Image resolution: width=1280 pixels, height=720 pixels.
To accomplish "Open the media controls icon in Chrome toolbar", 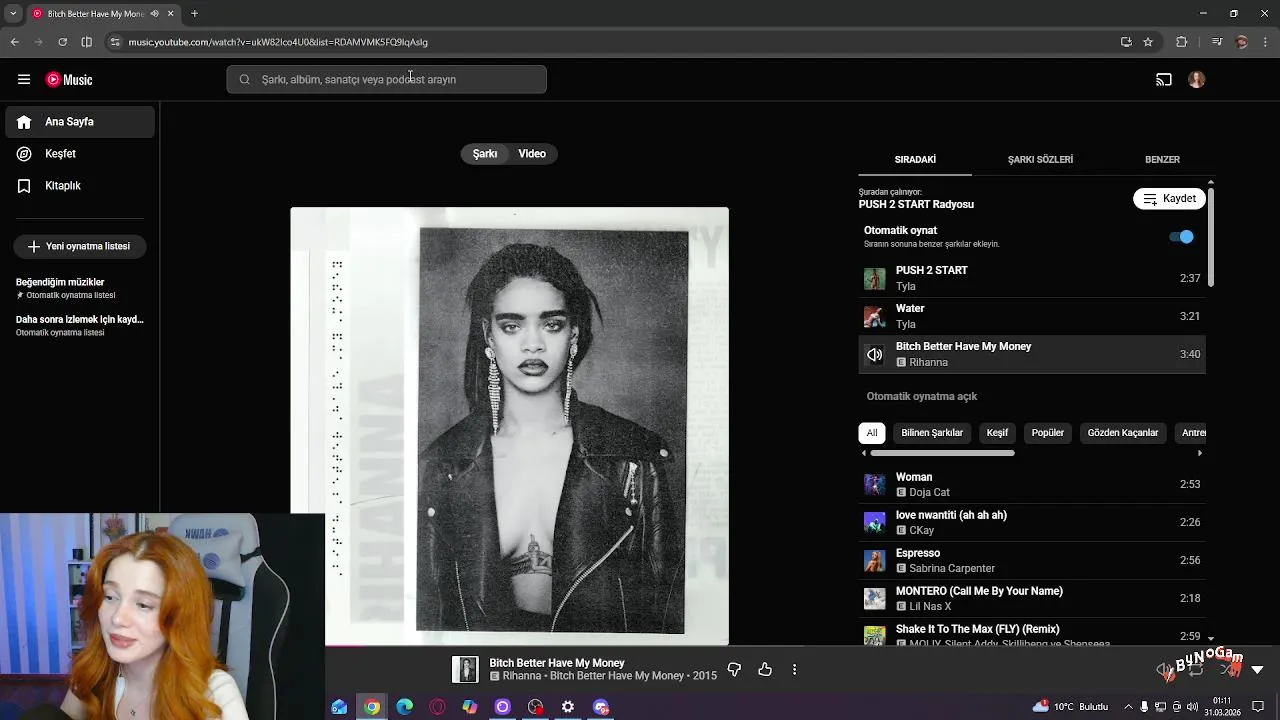I will pos(1217,42).
